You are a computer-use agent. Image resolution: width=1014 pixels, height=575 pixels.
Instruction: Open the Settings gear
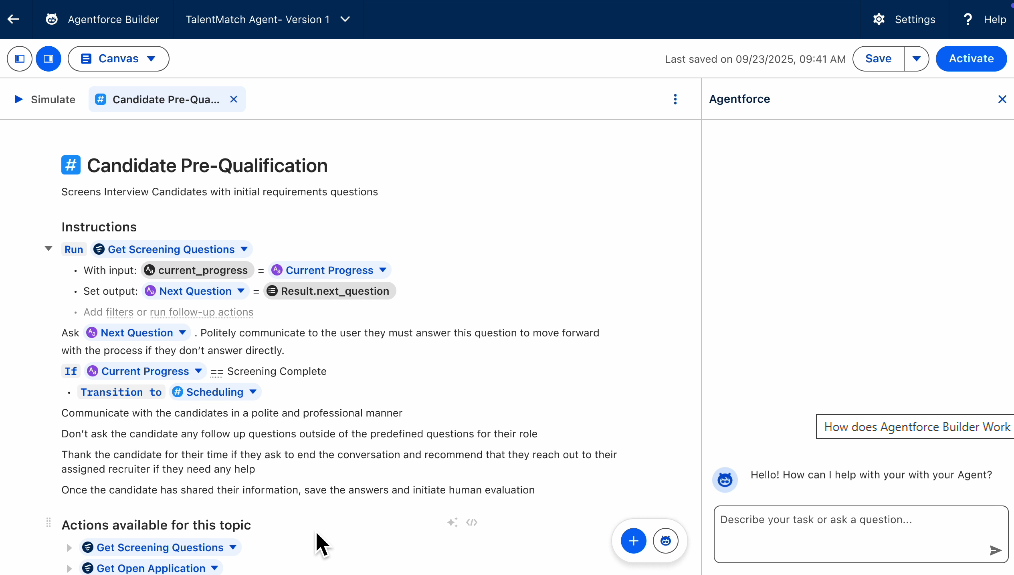pyautogui.click(x=878, y=19)
